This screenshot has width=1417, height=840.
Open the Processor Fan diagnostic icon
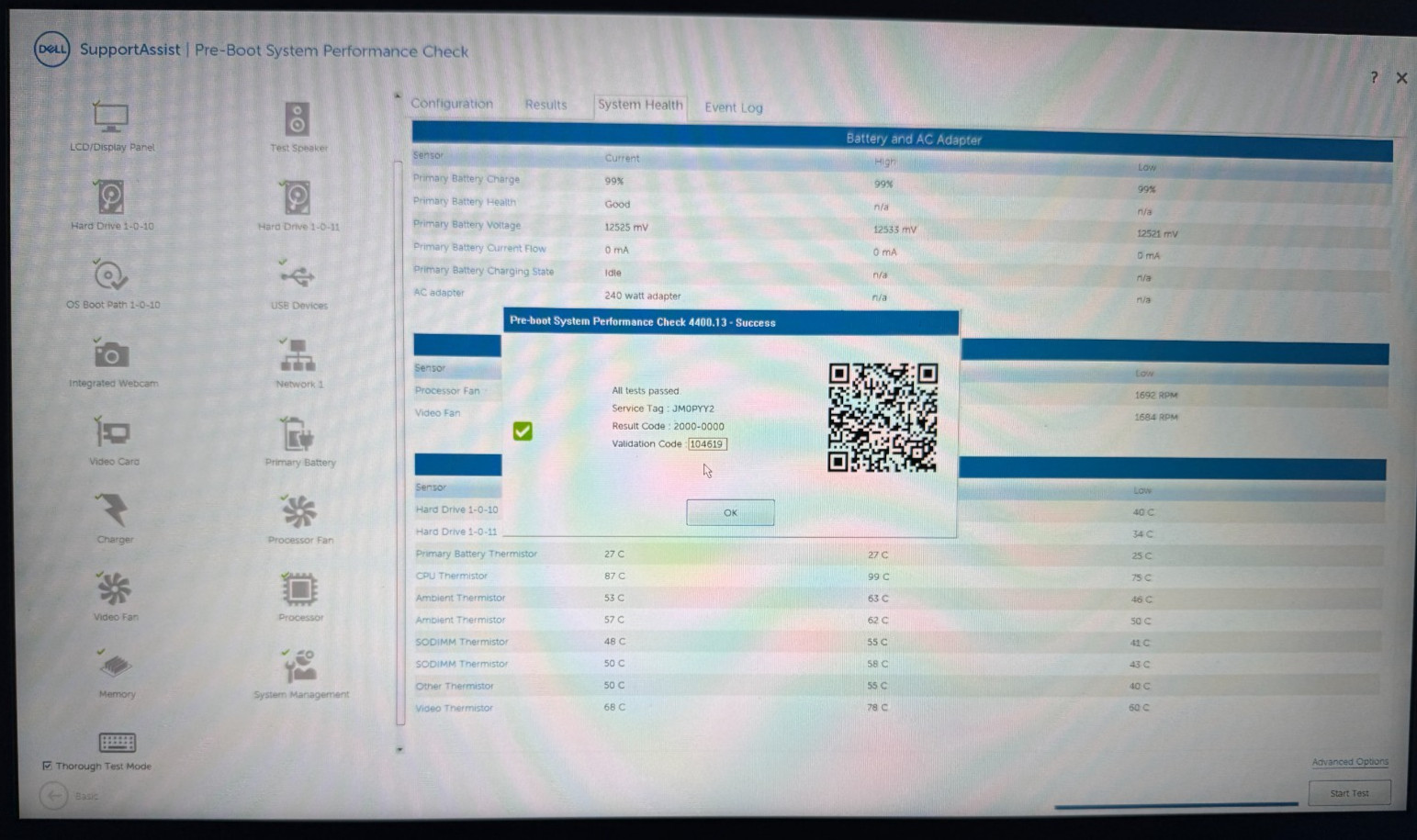point(298,511)
